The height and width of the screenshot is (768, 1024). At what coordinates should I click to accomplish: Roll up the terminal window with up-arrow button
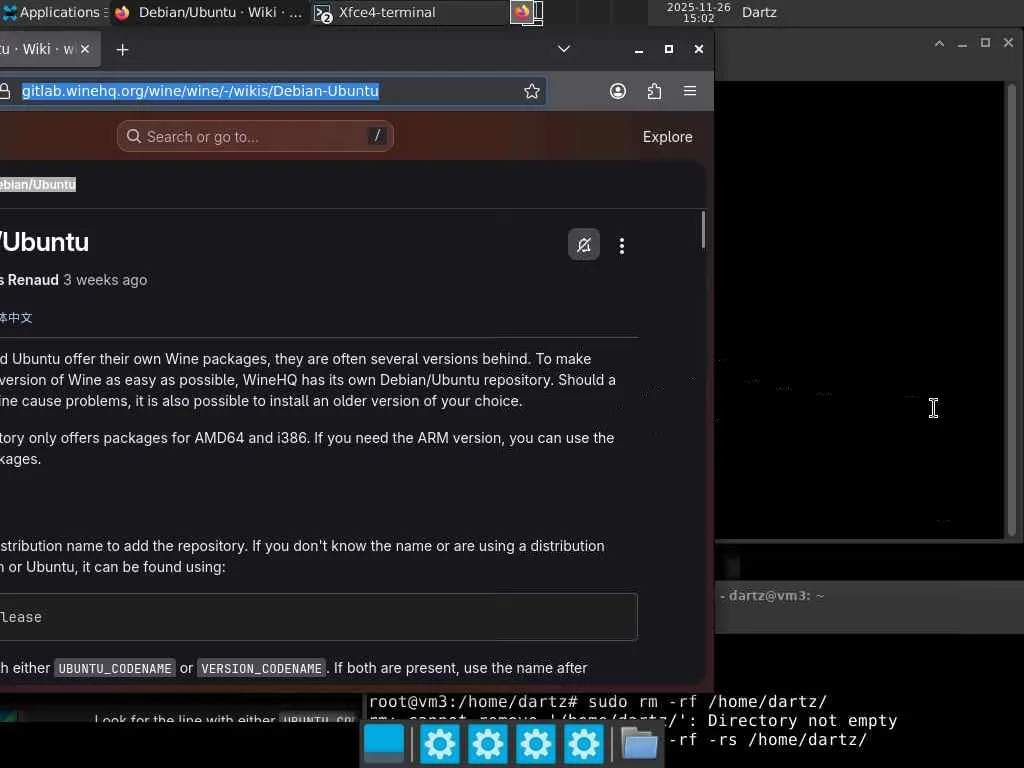coord(939,44)
